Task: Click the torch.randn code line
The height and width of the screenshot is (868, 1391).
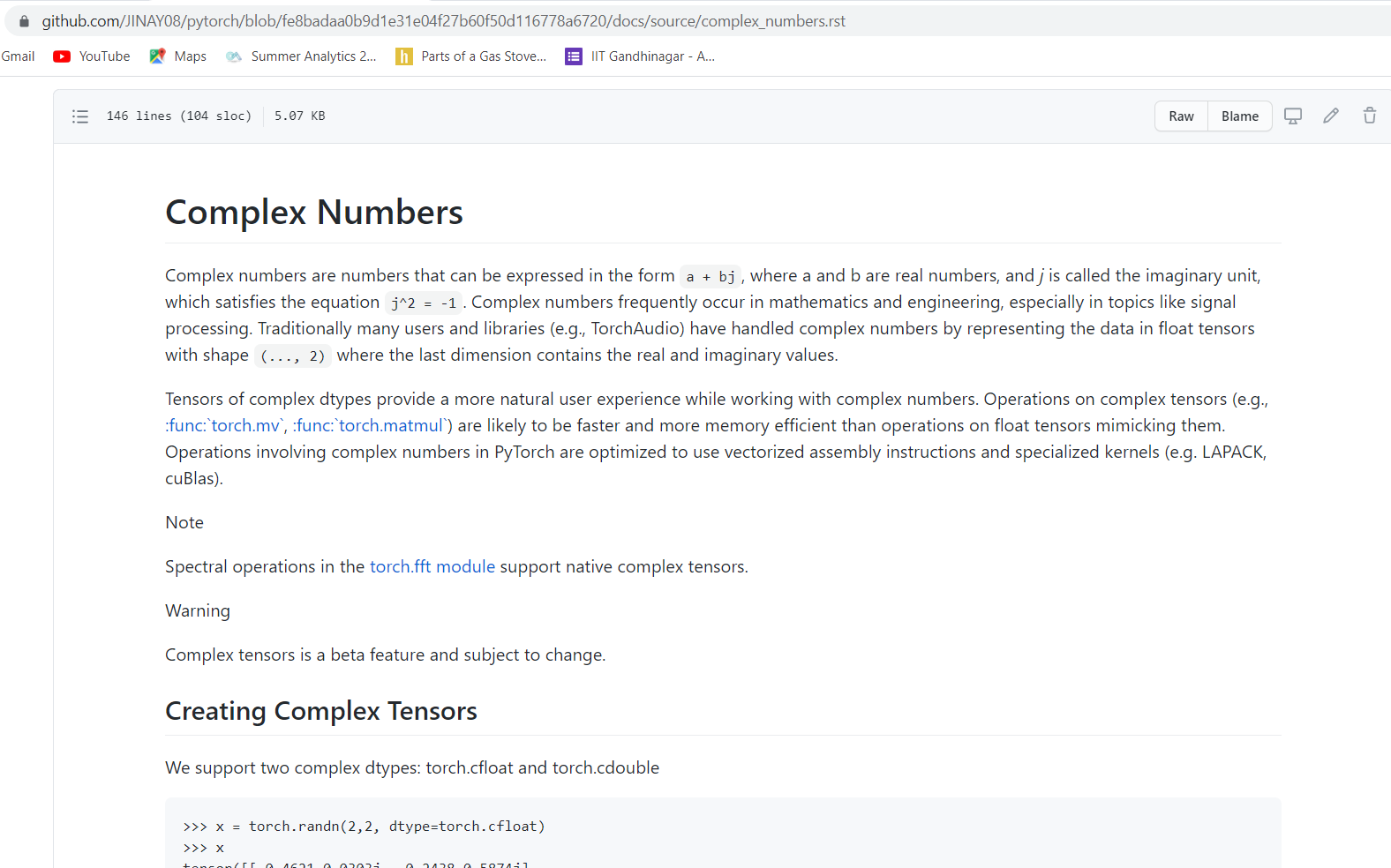Action: 364,827
